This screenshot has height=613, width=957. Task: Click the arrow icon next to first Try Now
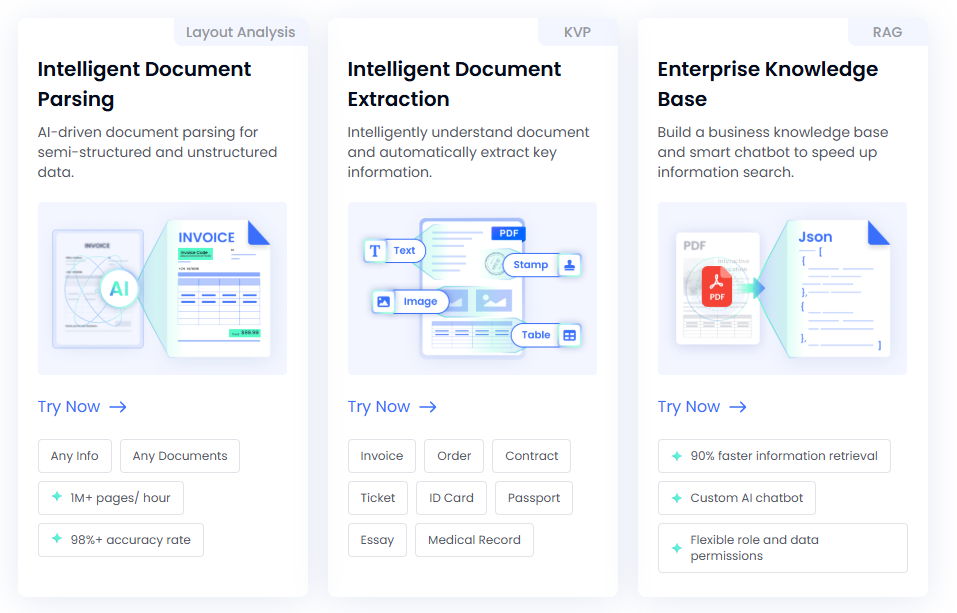tap(117, 407)
